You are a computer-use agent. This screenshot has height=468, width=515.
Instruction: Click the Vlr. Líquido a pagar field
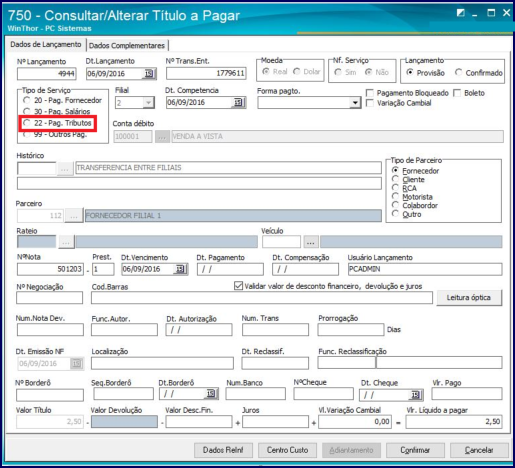(x=454, y=422)
